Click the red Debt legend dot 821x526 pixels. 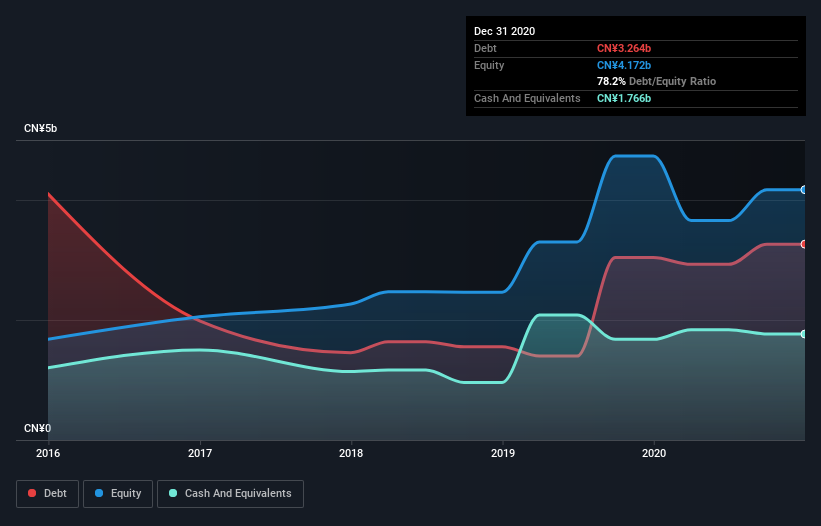click(x=32, y=493)
